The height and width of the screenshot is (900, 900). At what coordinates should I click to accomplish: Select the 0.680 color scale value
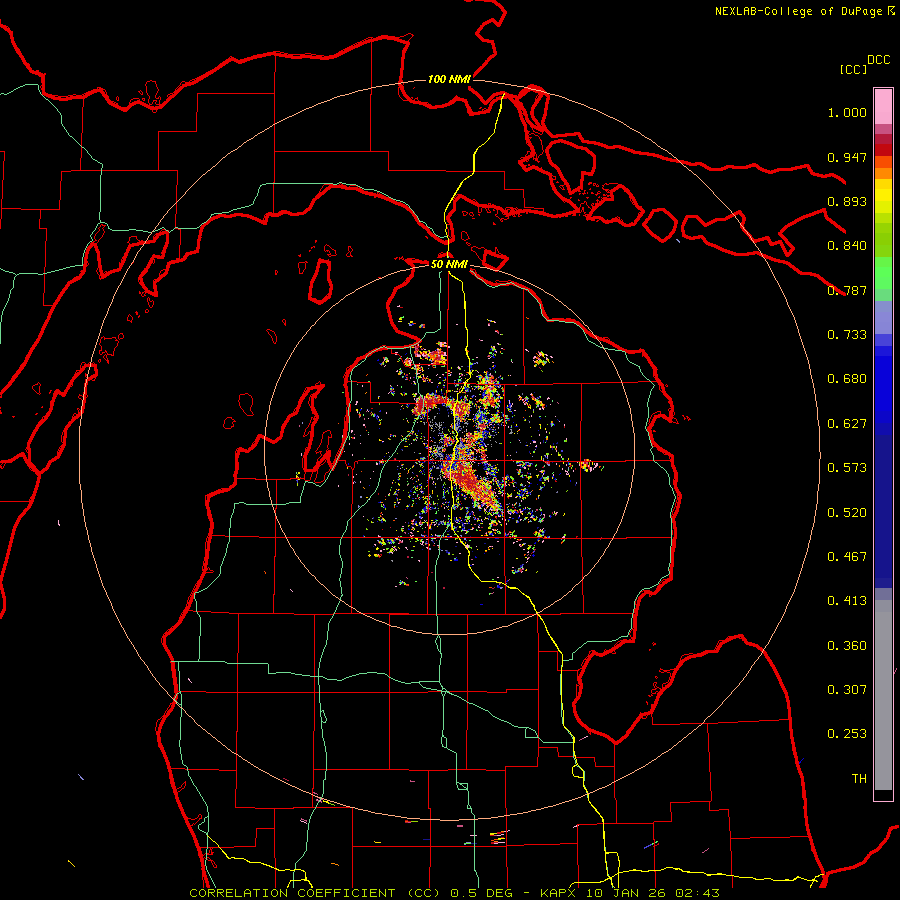pos(847,379)
